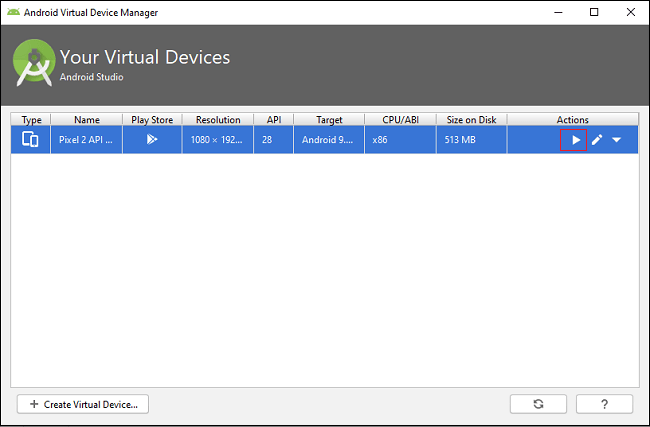The width and height of the screenshot is (650, 427).
Task: Sort by the Name column header
Action: (x=87, y=120)
